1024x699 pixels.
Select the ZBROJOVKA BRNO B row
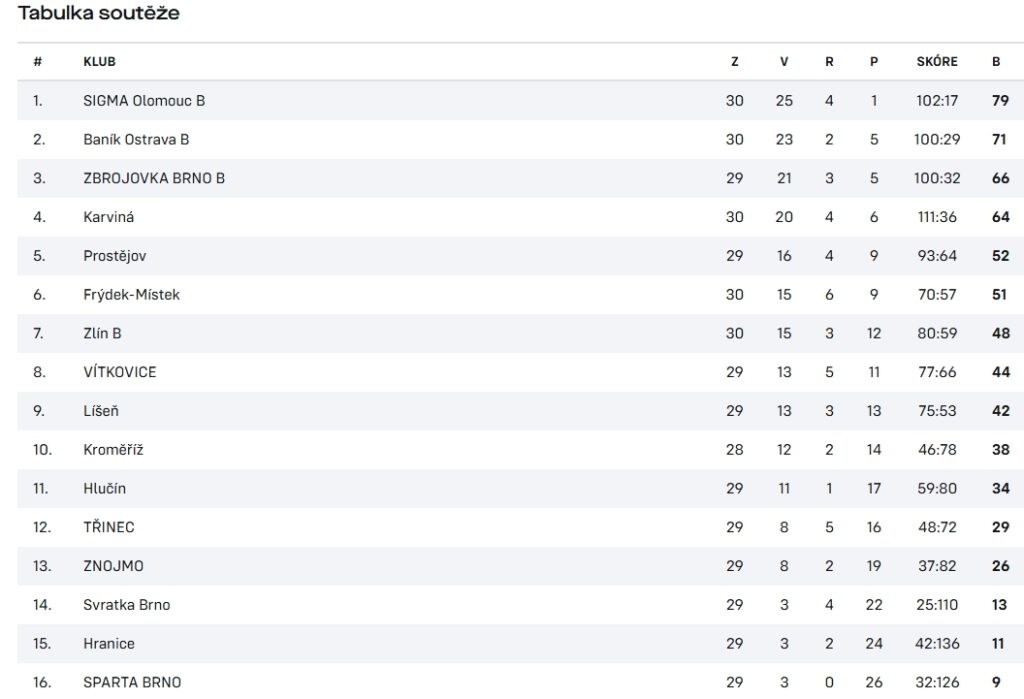[520, 178]
